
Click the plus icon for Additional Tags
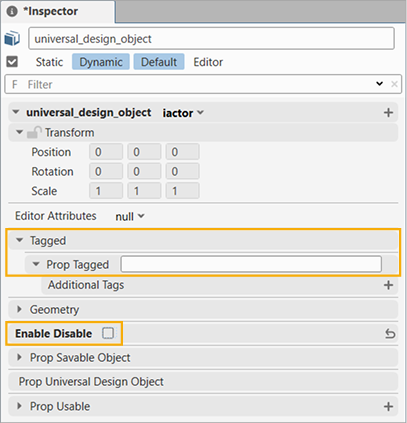pyautogui.click(x=388, y=285)
